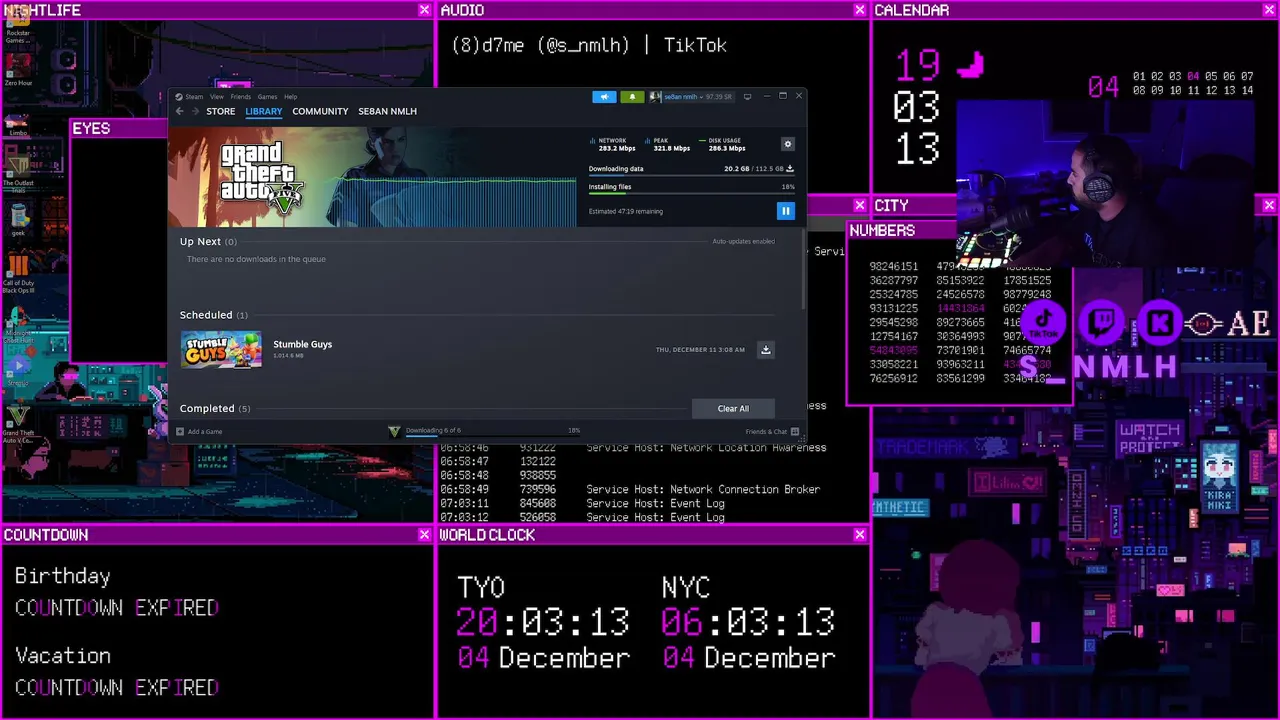This screenshot has height=720, width=1280.
Task: Click 'Scheduled' section heading
Action: click(x=206, y=314)
